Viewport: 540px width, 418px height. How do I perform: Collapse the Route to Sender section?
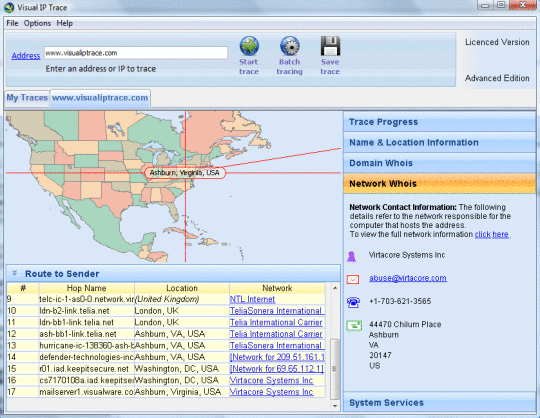tap(15, 273)
